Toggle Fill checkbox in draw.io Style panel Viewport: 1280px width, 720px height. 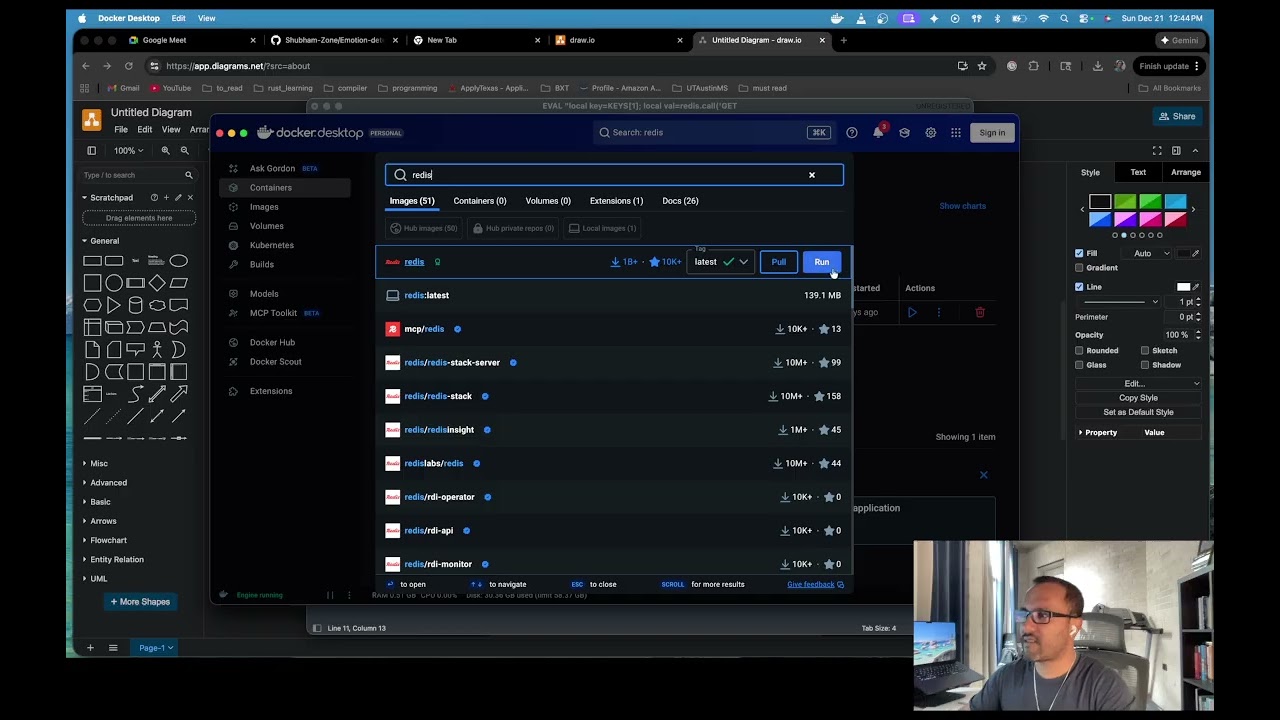(1079, 253)
